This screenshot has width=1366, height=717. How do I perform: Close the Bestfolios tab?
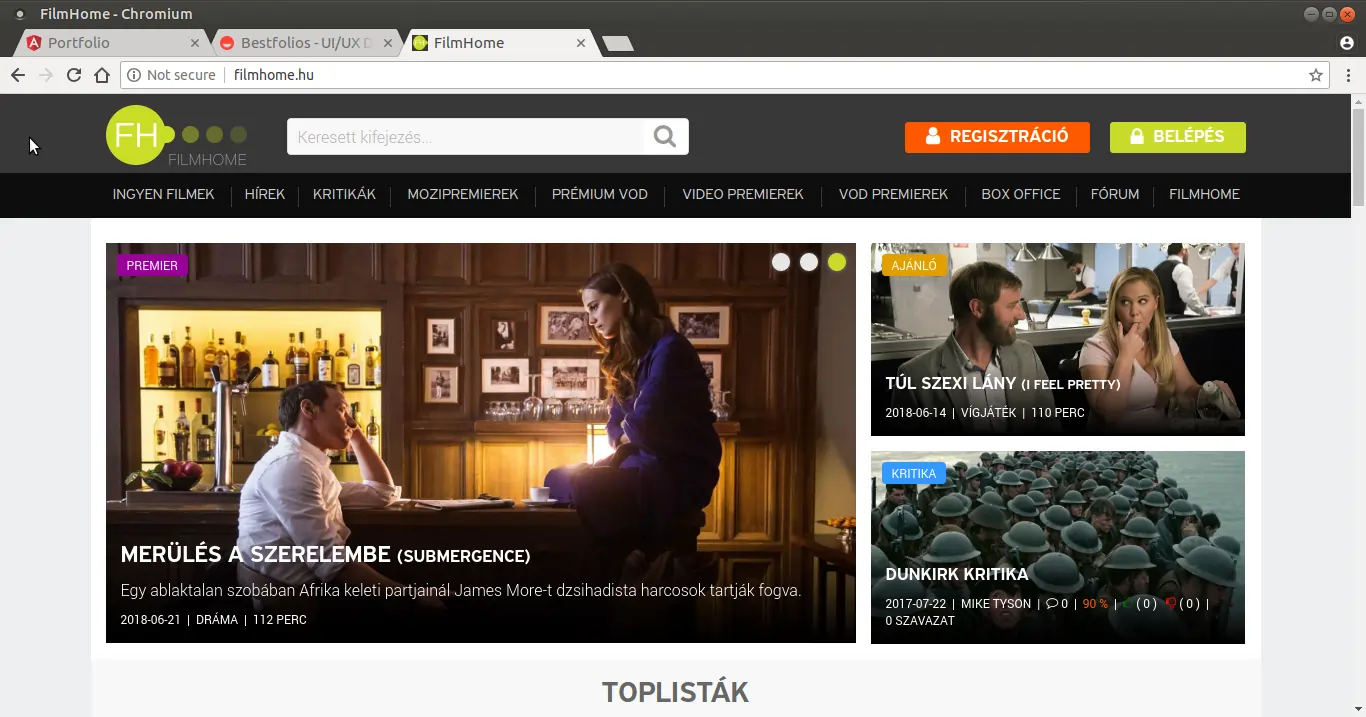click(x=388, y=43)
